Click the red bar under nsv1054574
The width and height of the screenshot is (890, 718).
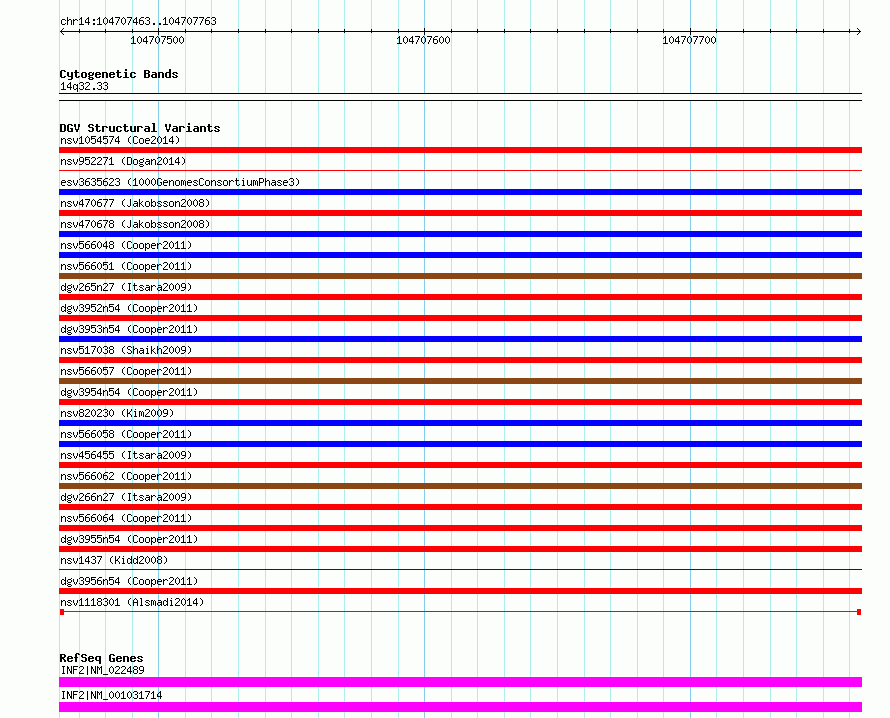coord(460,150)
